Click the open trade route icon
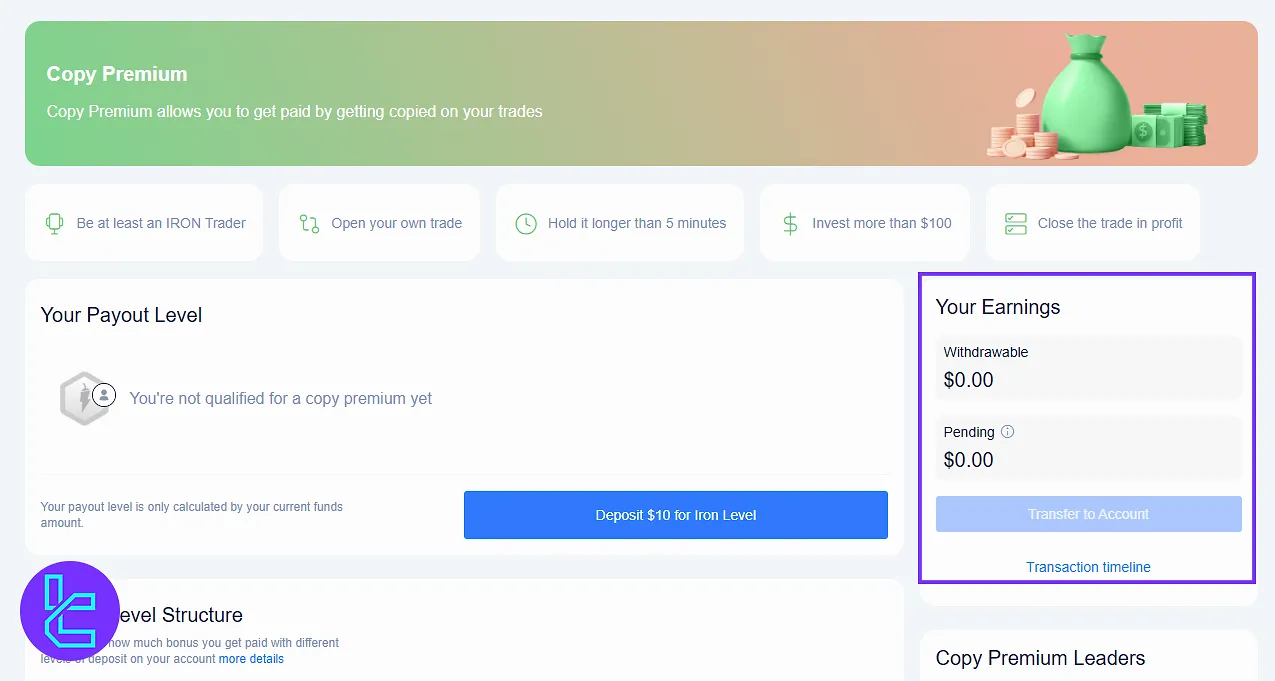Image resolution: width=1275 pixels, height=681 pixels. point(309,223)
